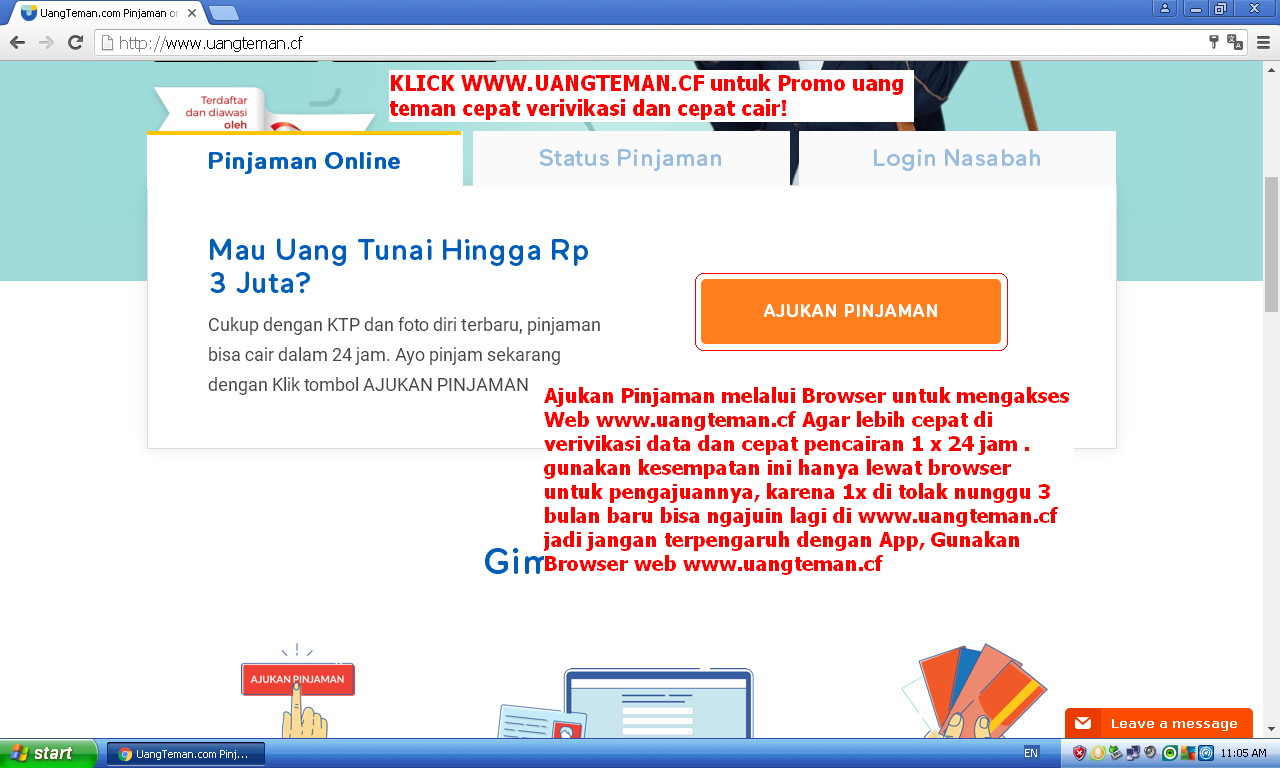1280x768 pixels.
Task: Click the red Ajukan Pinjaman melalui Browser notice
Action: (x=808, y=480)
